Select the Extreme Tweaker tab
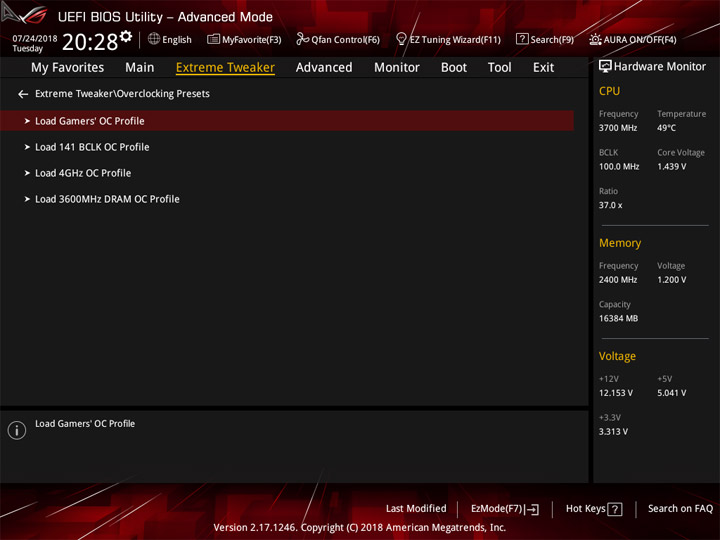Screen dimensions: 720x540 coord(225,68)
